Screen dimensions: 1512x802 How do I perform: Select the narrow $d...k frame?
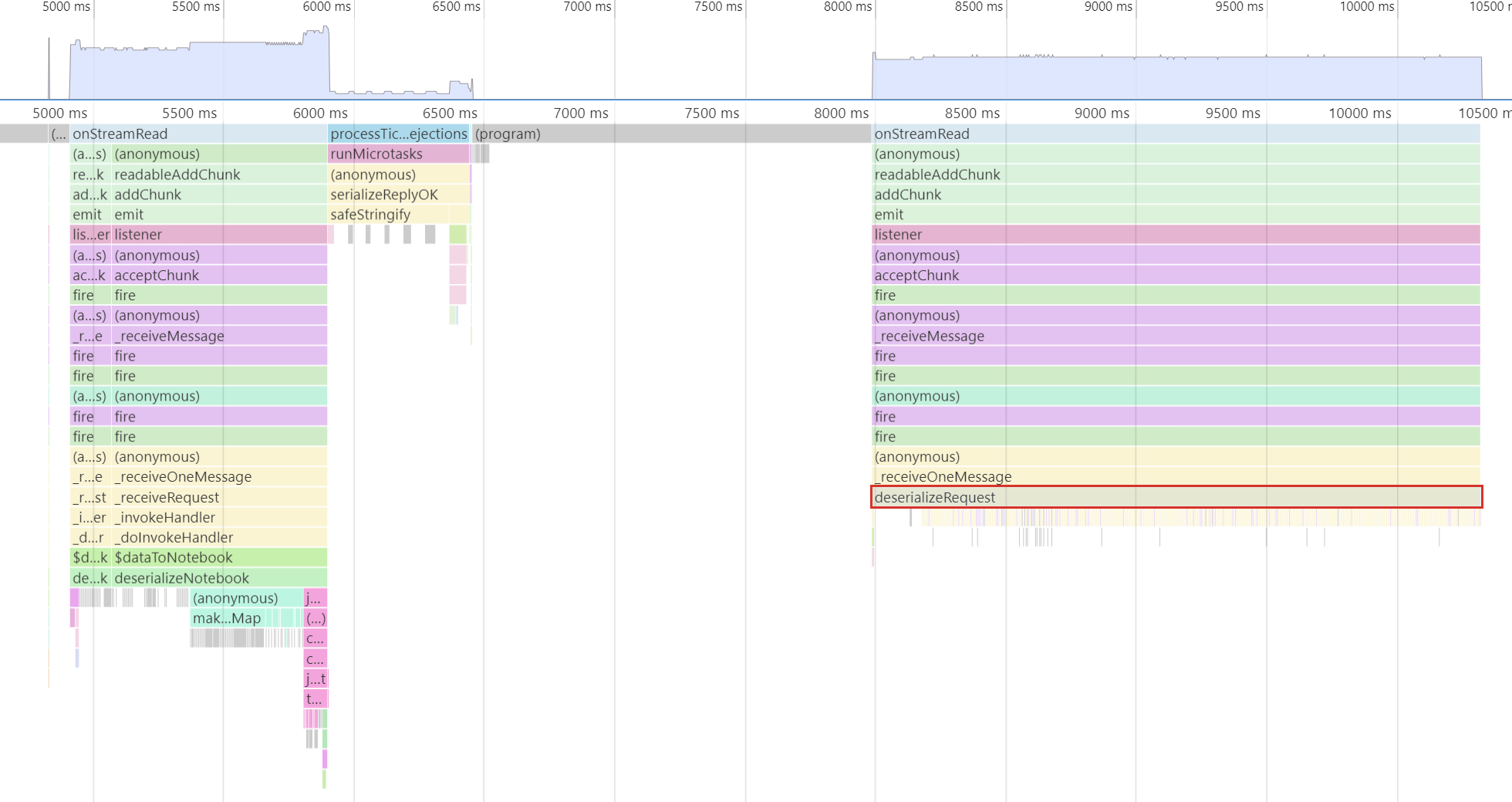90,557
